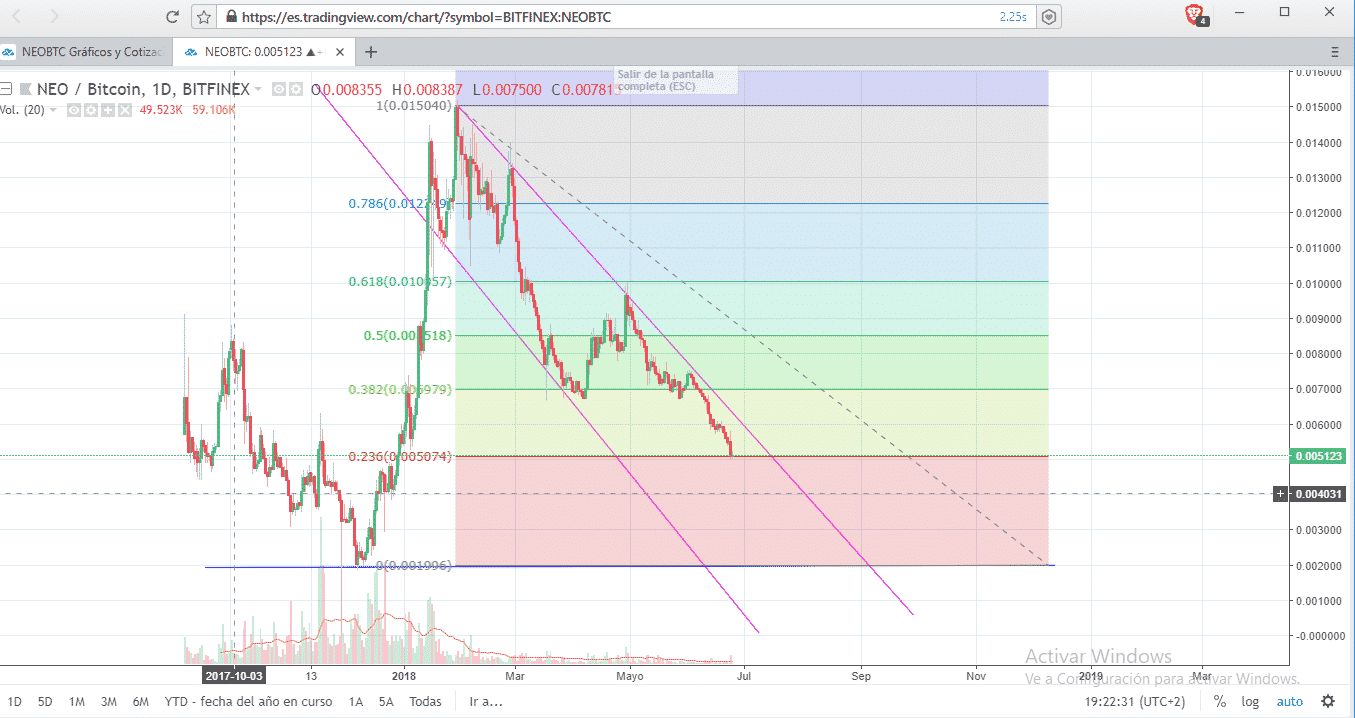This screenshot has width=1355, height=718.
Task: Open a new browser tab
Action: tap(371, 52)
